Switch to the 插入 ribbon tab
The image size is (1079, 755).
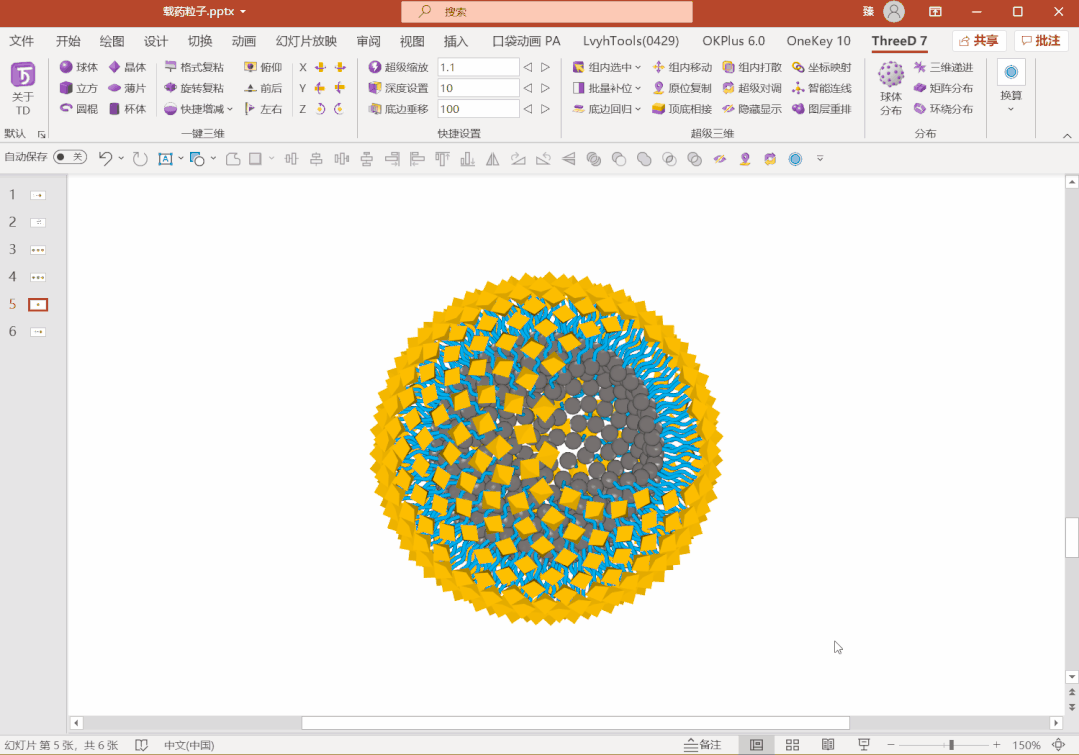click(x=456, y=41)
